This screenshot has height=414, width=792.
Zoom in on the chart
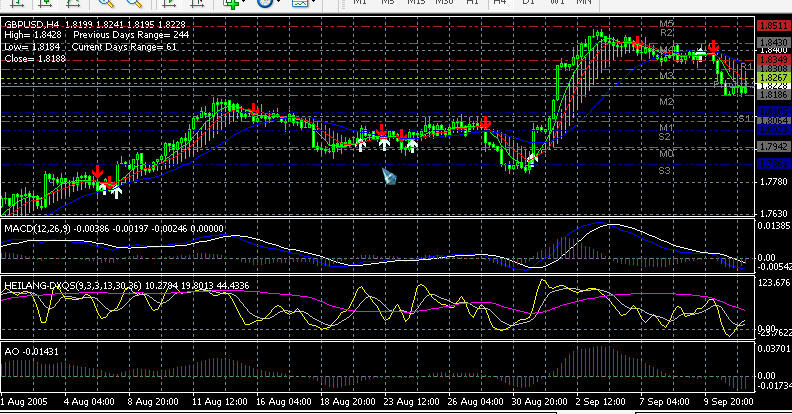click(103, 4)
